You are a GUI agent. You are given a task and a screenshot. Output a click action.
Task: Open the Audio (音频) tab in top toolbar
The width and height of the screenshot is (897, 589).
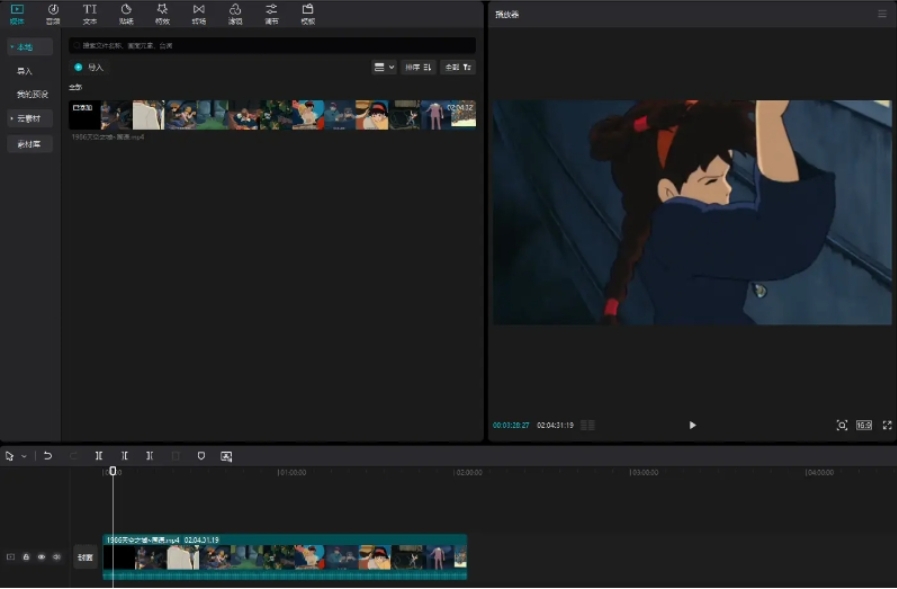point(53,13)
